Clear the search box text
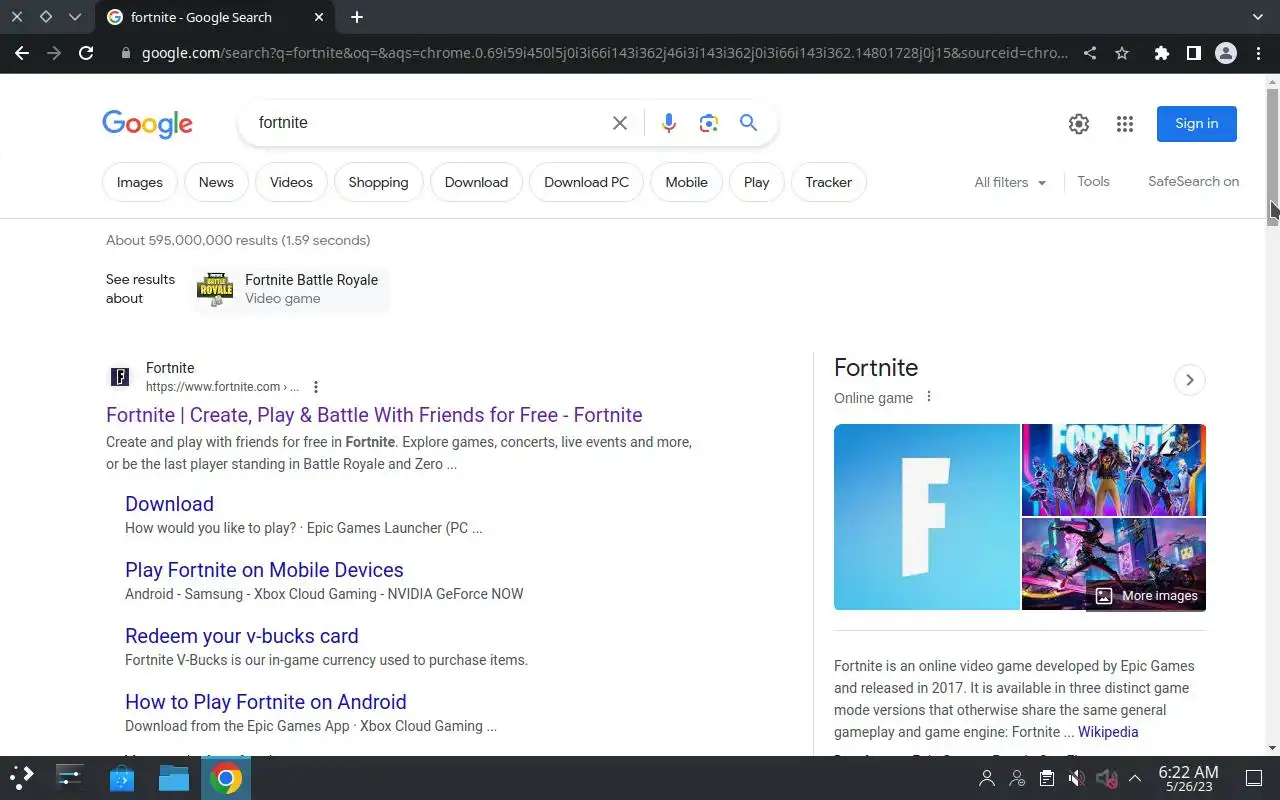This screenshot has height=800, width=1280. [x=620, y=123]
